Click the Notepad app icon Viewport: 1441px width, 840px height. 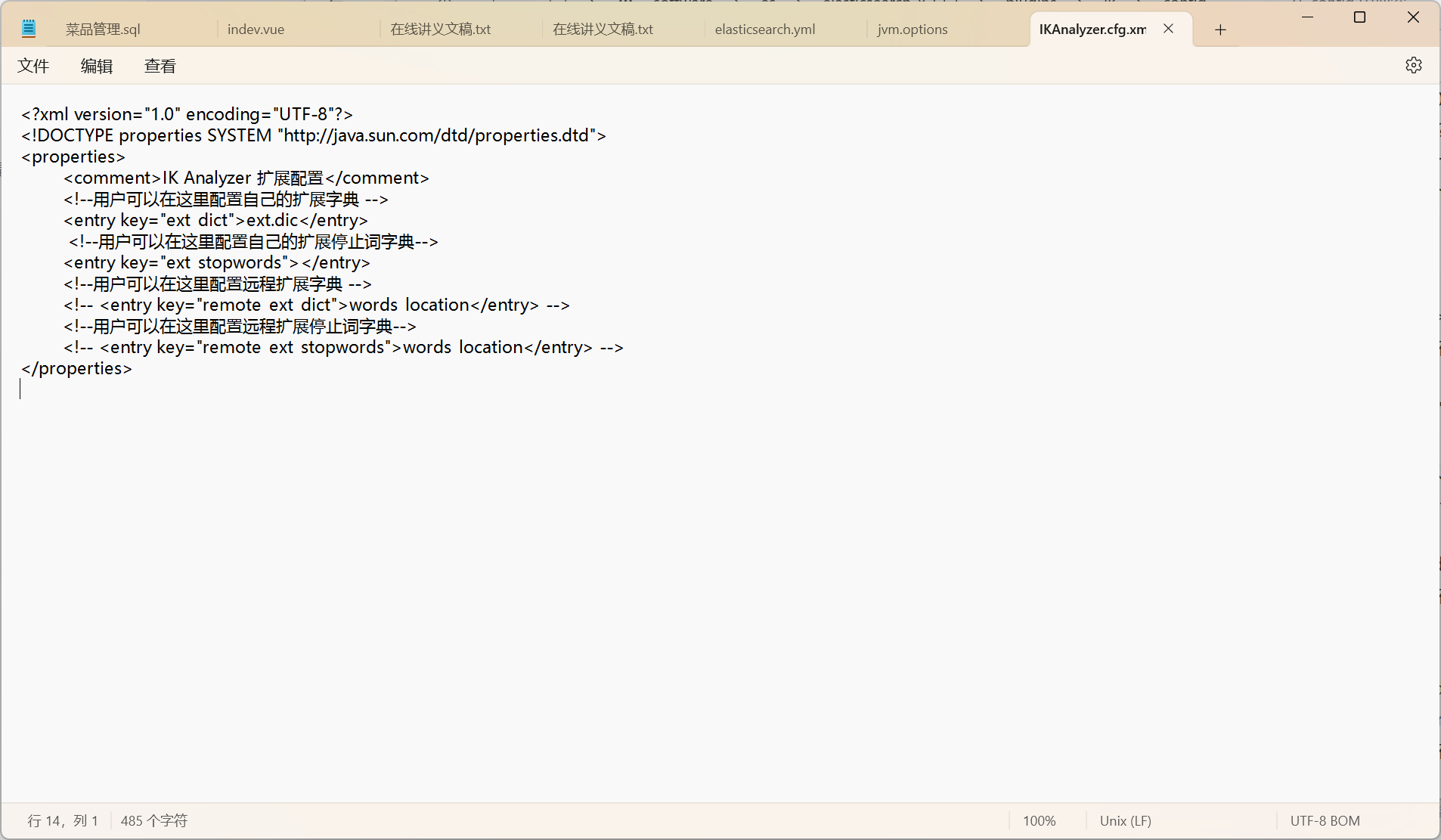[x=29, y=29]
